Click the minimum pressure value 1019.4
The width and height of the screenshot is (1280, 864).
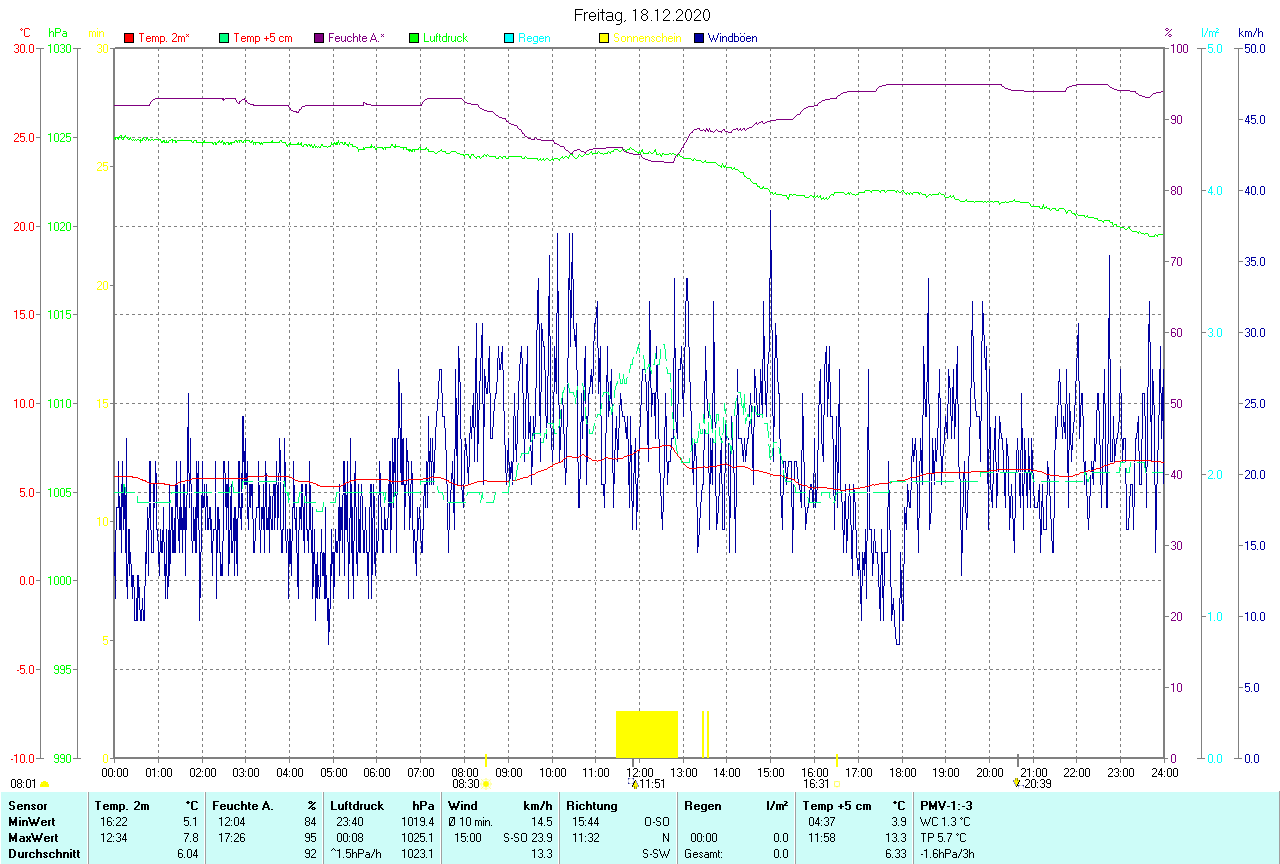(418, 822)
